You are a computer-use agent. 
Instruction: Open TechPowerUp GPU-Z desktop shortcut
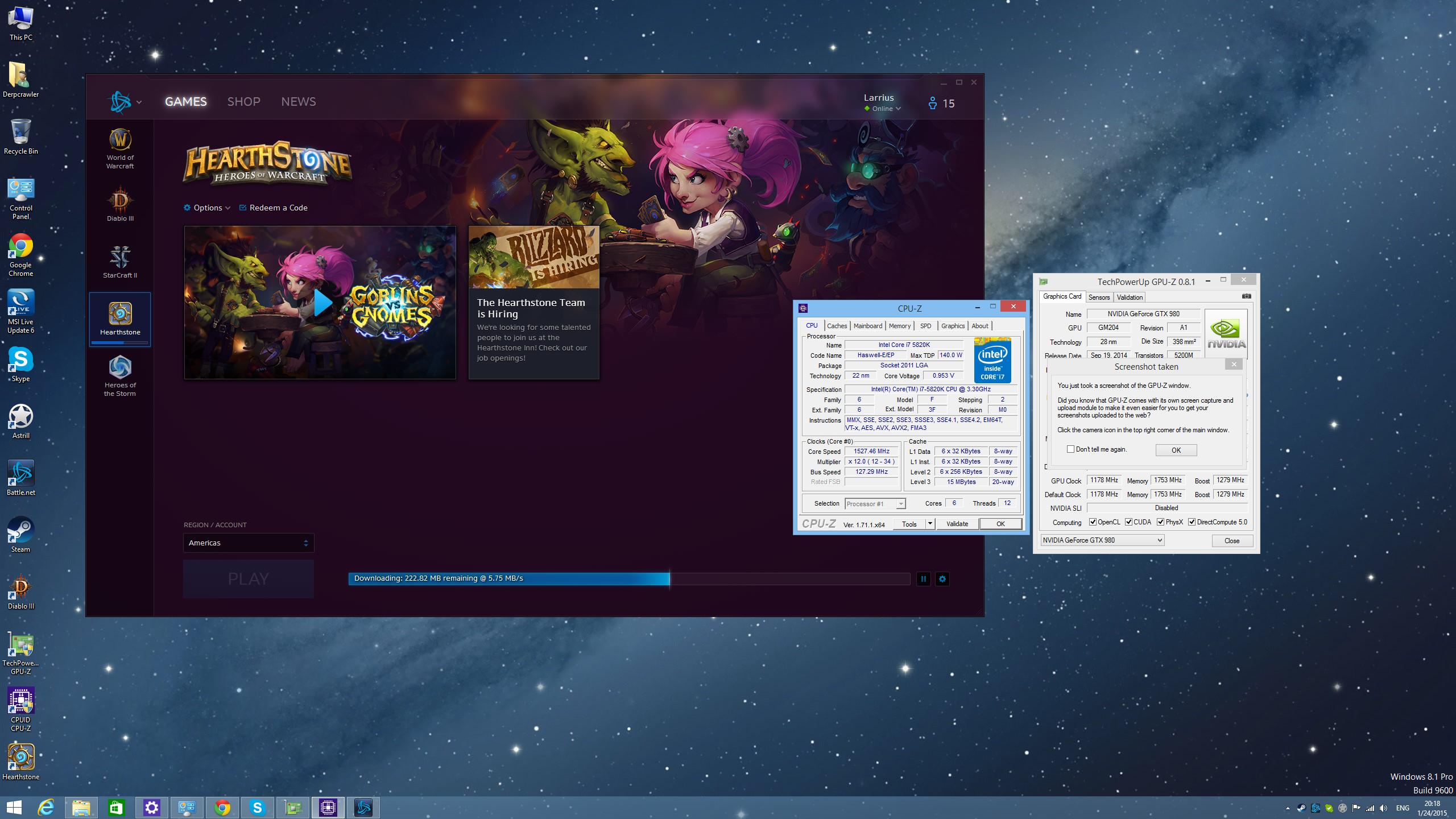[x=21, y=653]
